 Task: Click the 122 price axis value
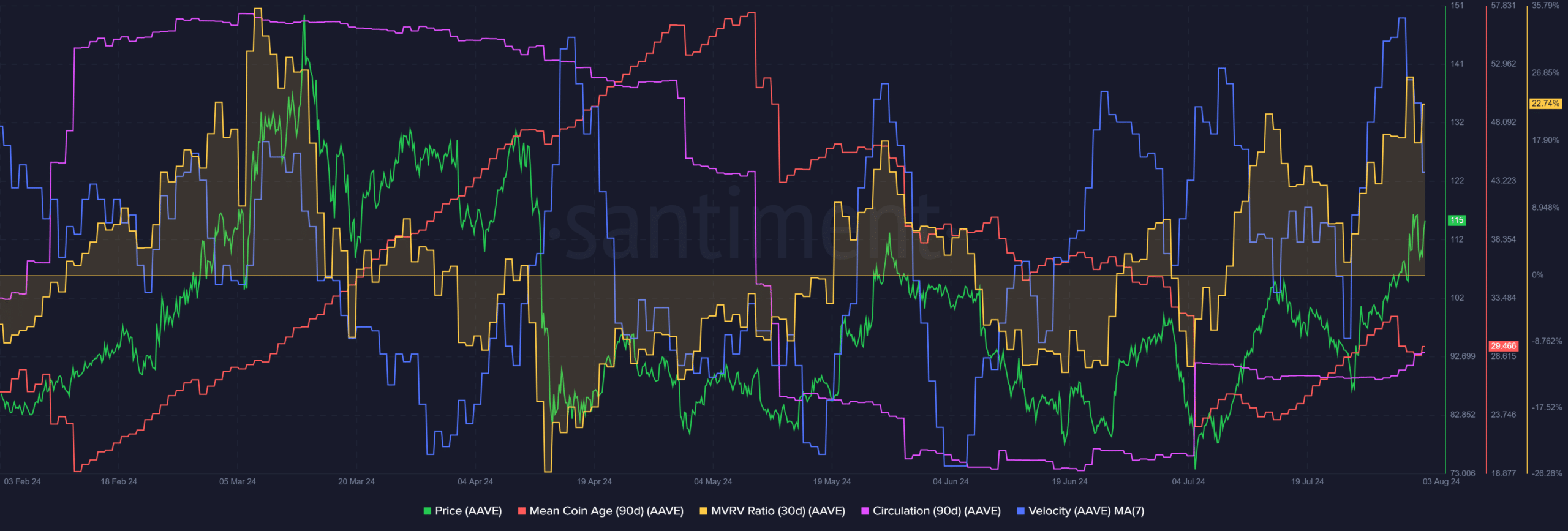(x=1457, y=181)
